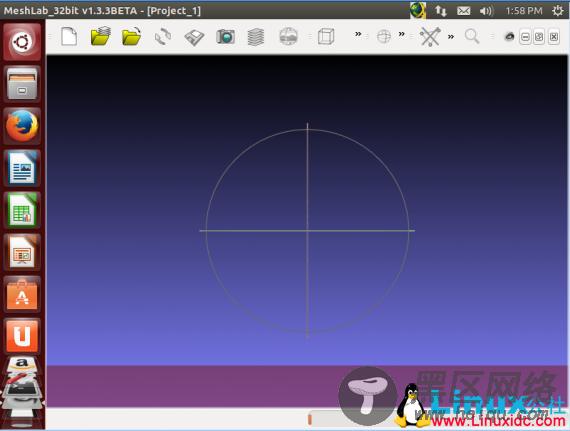Click the 1:58 PM clock indicator

(524, 11)
